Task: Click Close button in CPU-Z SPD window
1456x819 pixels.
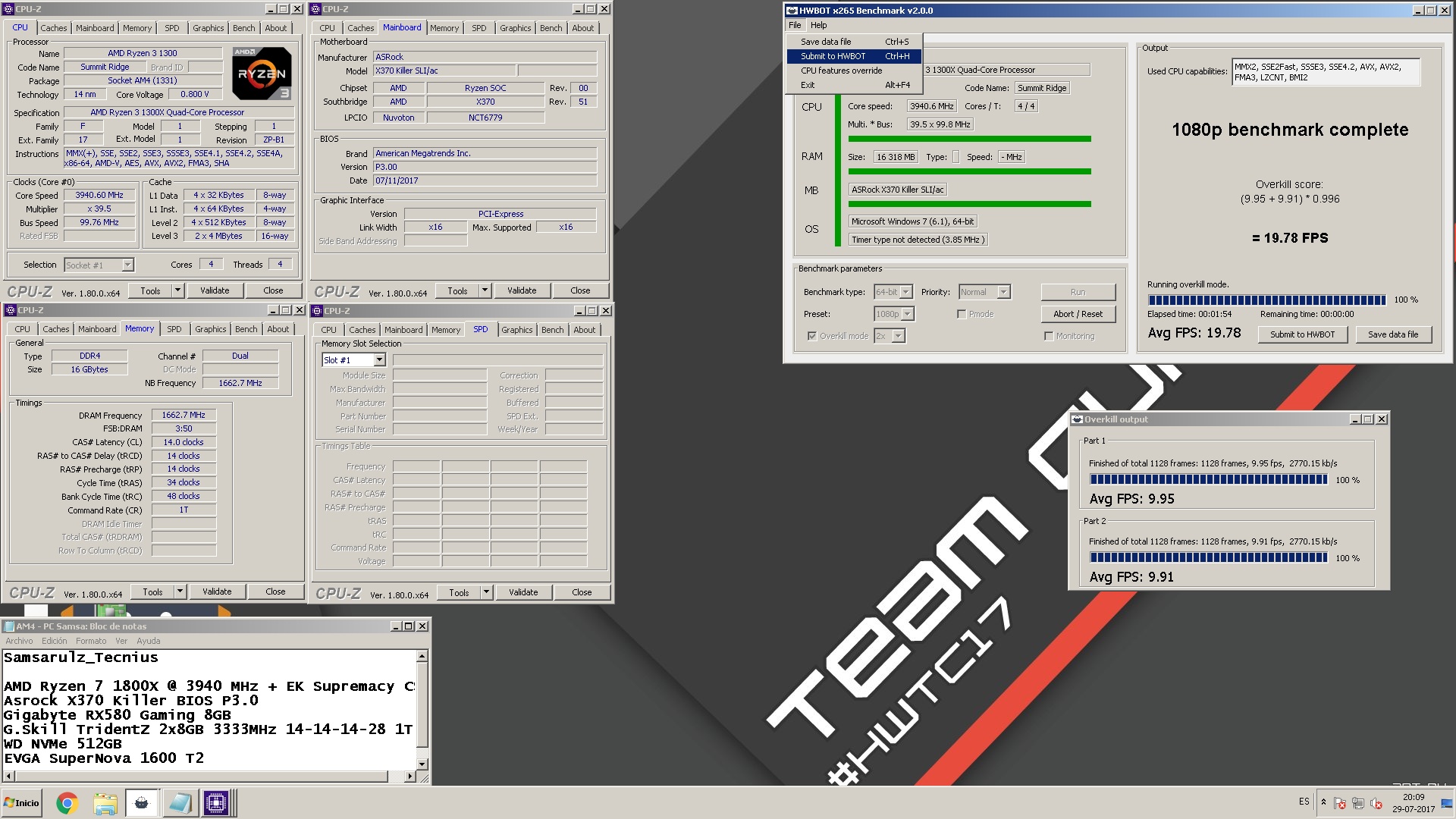Action: (582, 592)
